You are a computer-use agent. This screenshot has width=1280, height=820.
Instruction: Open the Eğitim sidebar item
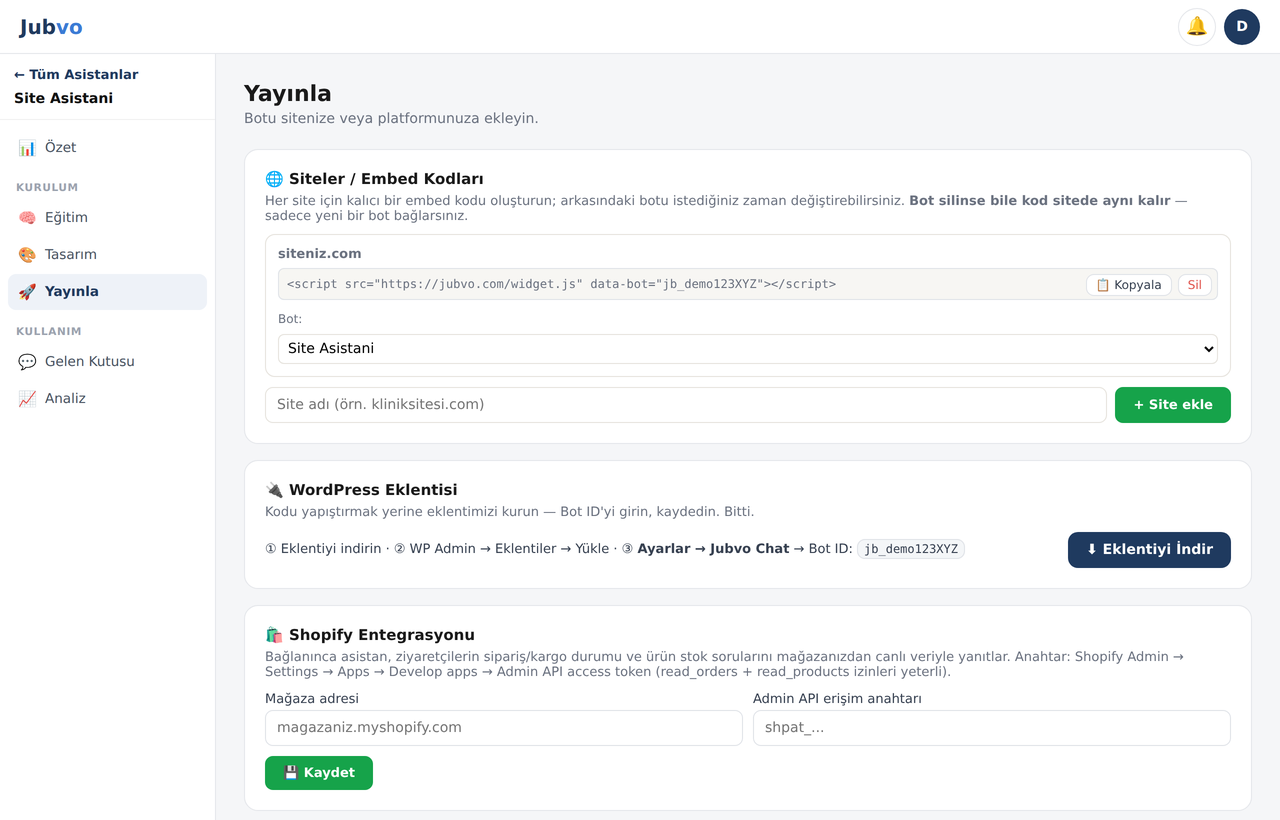click(x=107, y=217)
